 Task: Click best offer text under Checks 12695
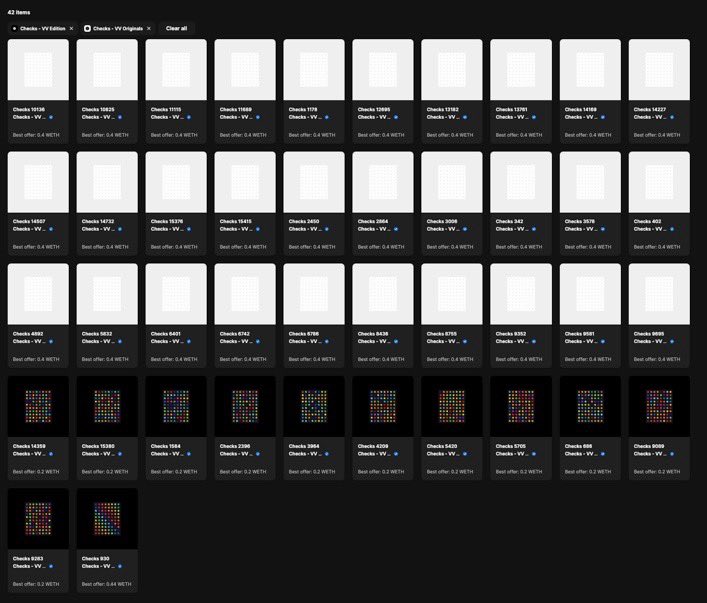click(381, 135)
